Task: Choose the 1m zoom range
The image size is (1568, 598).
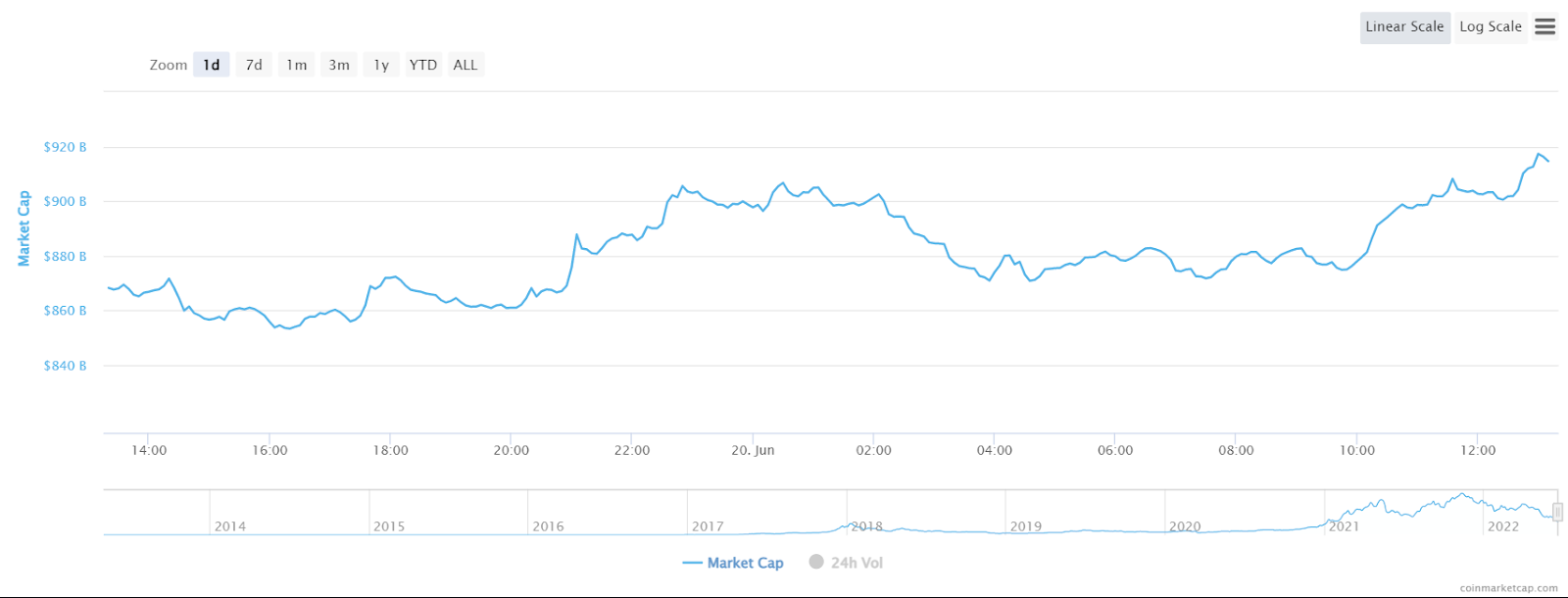Action: pos(296,65)
